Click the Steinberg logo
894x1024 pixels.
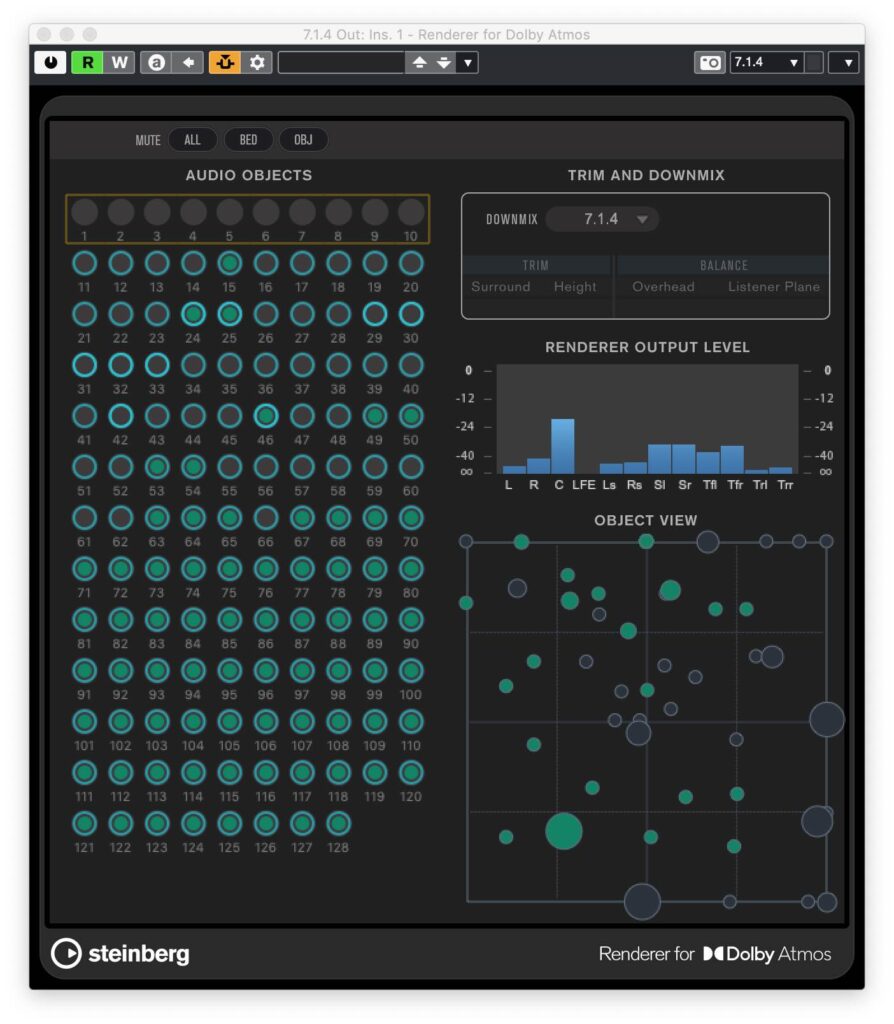click(120, 953)
